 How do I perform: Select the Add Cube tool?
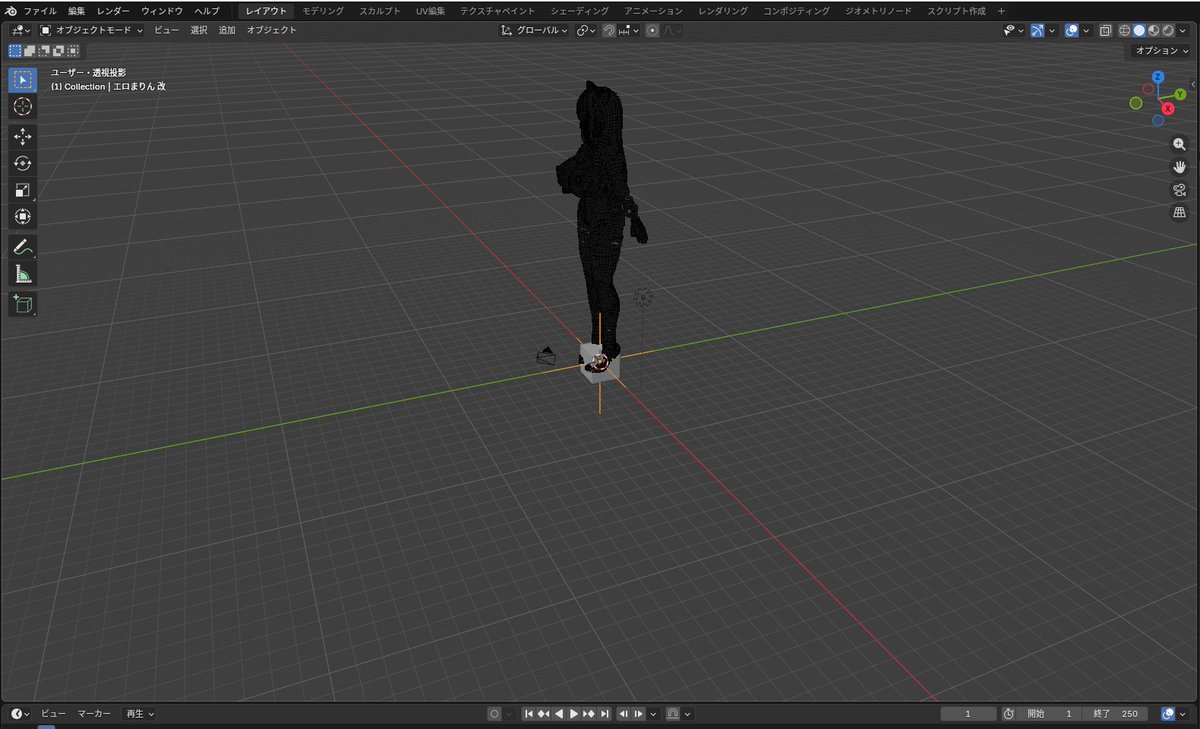pyautogui.click(x=23, y=304)
